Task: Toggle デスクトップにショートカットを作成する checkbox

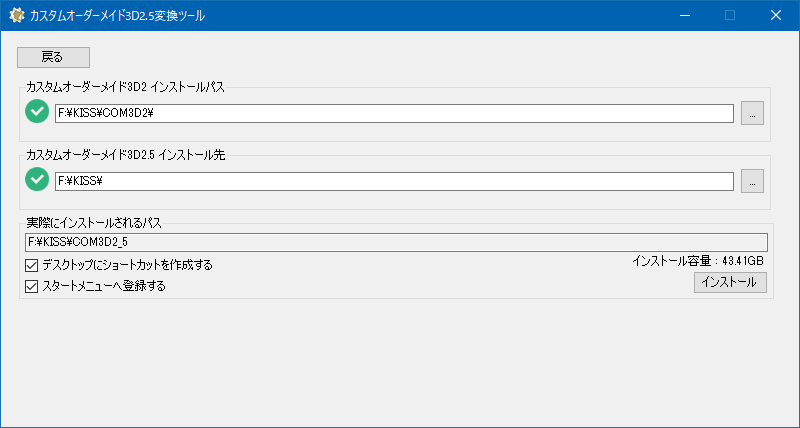Action: coord(31,265)
